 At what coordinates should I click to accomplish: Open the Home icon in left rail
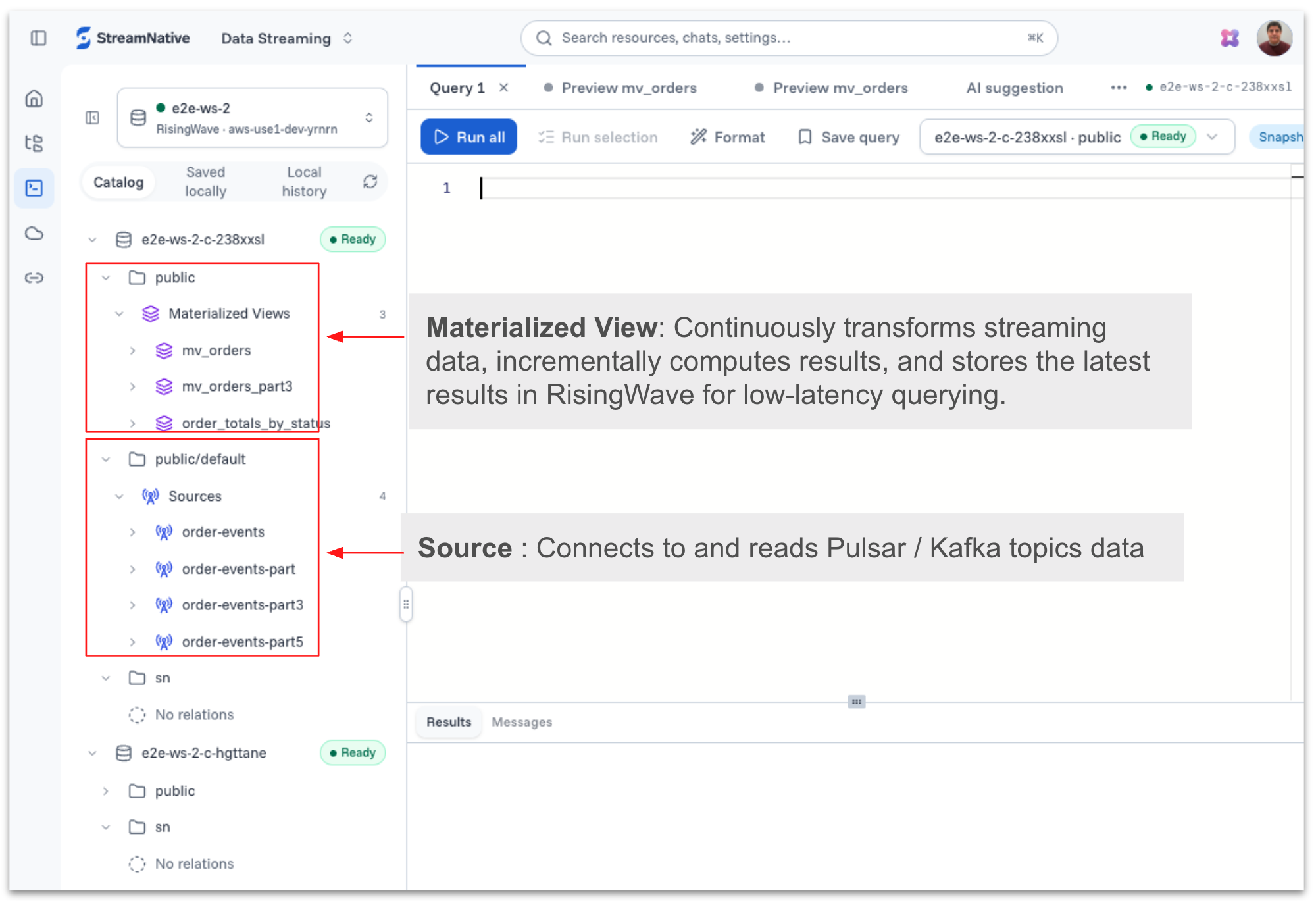[x=34, y=99]
